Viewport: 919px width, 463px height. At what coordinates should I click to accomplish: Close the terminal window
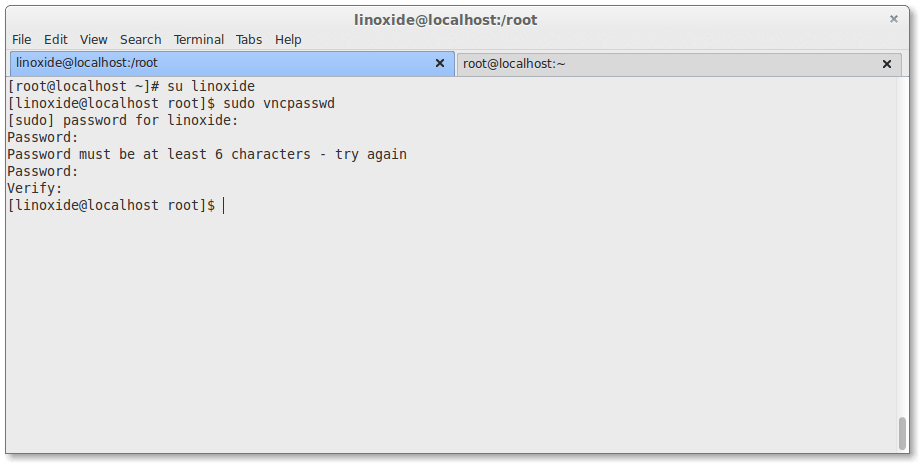click(x=894, y=19)
